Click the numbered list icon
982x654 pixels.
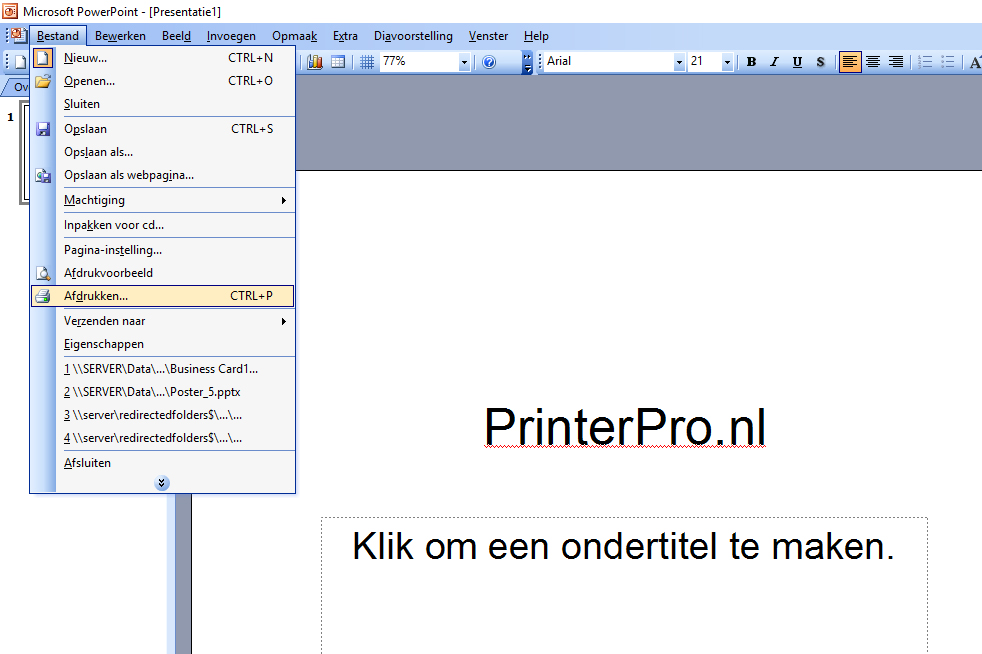point(926,61)
